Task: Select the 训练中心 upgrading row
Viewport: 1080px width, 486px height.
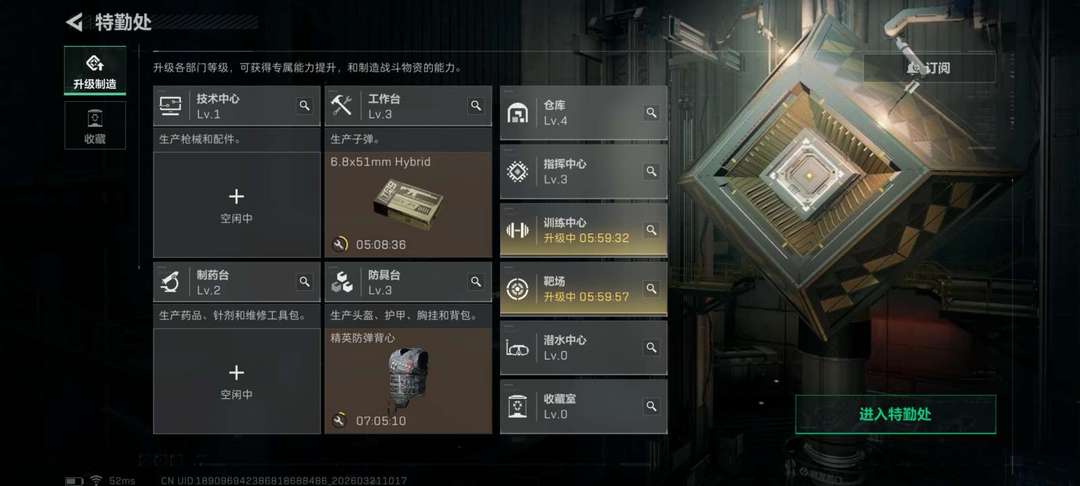Action: click(x=583, y=230)
